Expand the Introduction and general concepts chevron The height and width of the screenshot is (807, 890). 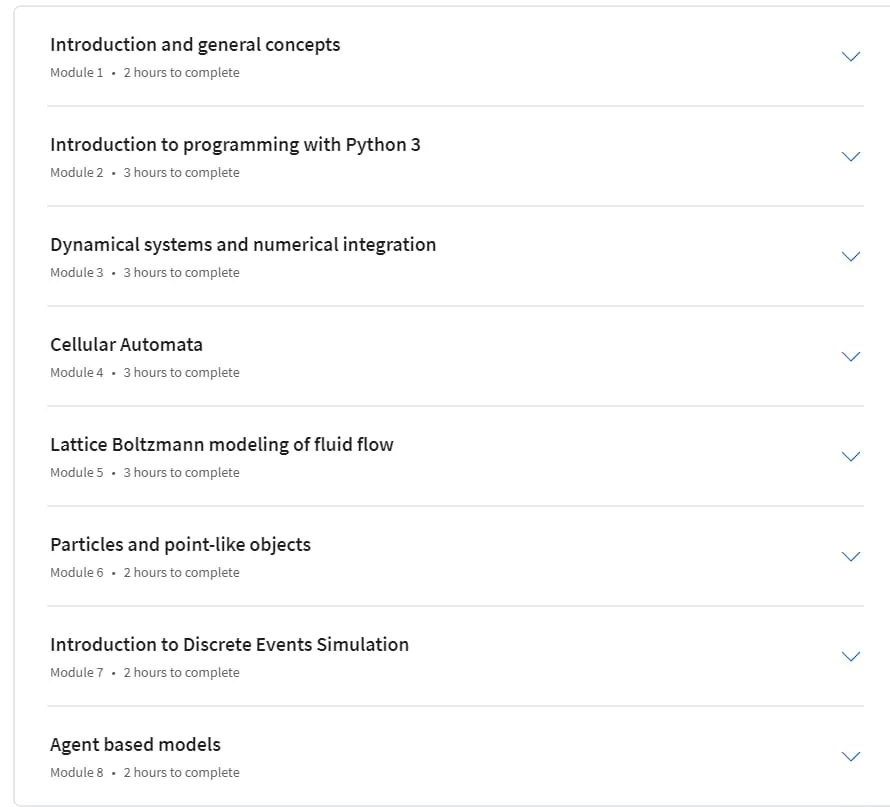(850, 56)
